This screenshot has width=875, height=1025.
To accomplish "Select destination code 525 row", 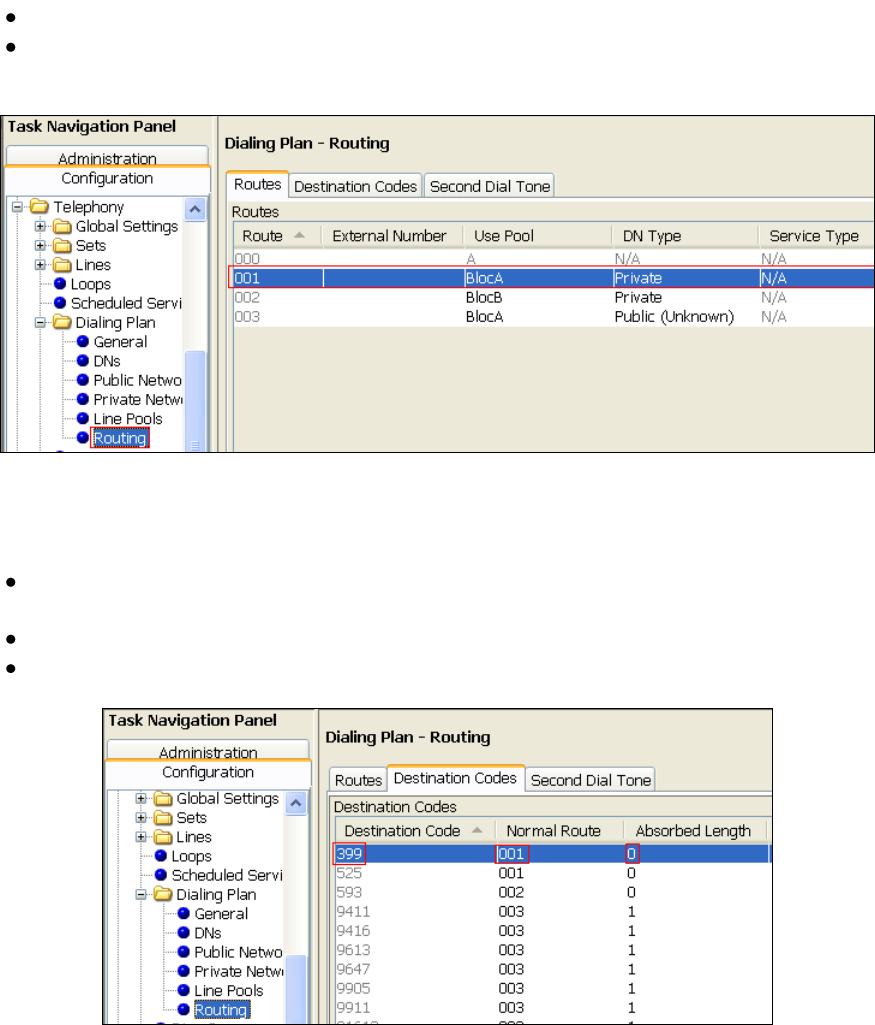I will pos(553,873).
